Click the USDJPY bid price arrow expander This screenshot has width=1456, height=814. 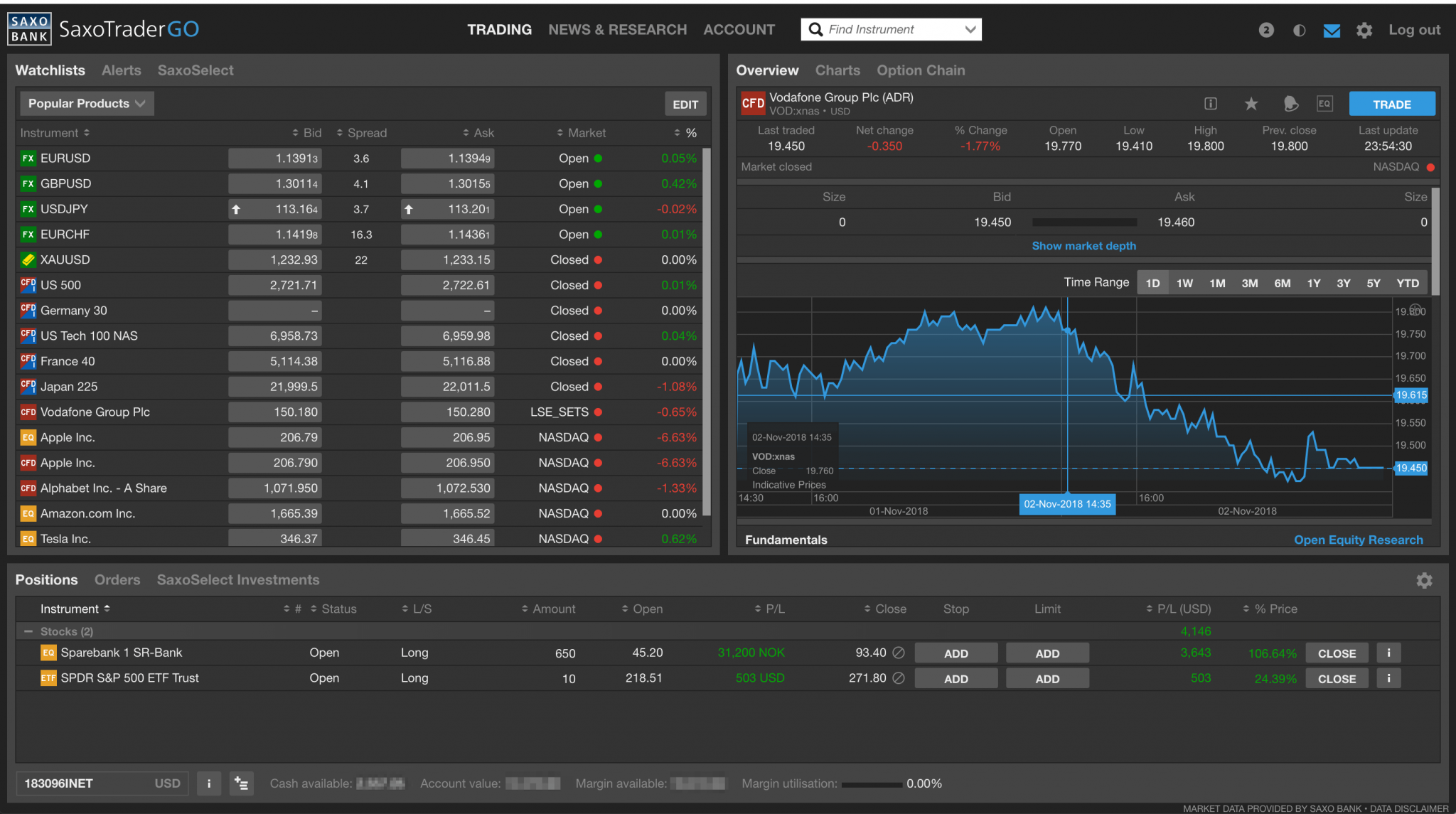coord(234,208)
